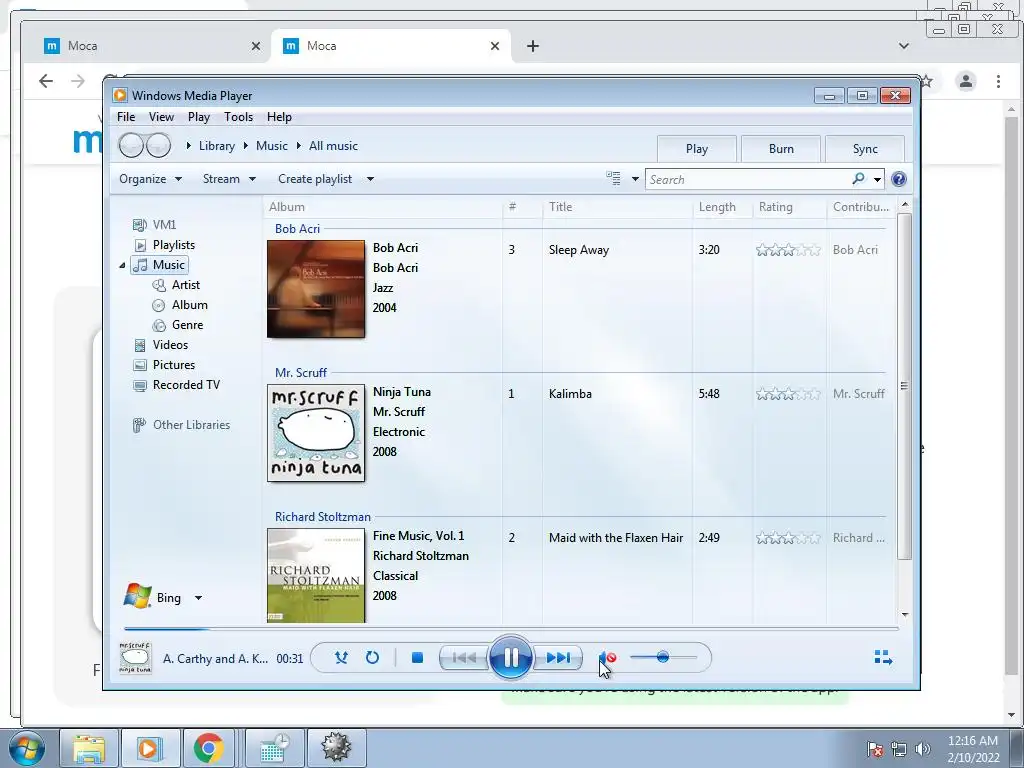Click the Ninja Tuna album cover
This screenshot has width=1024, height=768.
pos(316,433)
